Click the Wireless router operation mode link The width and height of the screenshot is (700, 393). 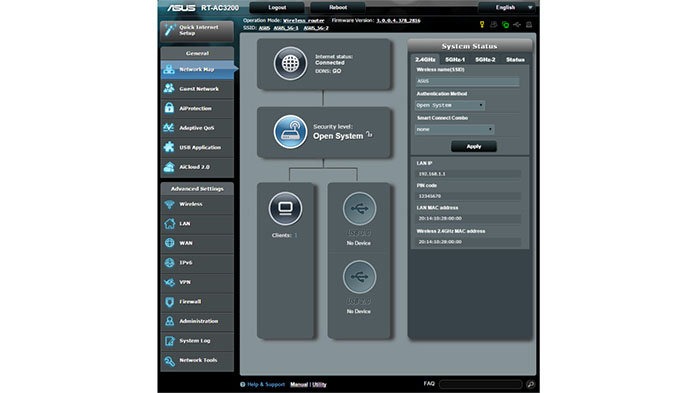pos(304,21)
